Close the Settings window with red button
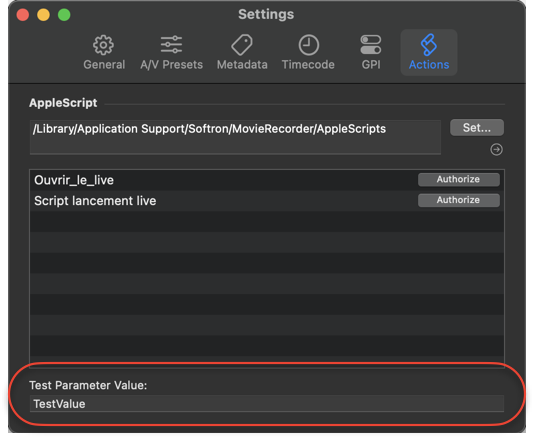The width and height of the screenshot is (534, 438). (23, 15)
